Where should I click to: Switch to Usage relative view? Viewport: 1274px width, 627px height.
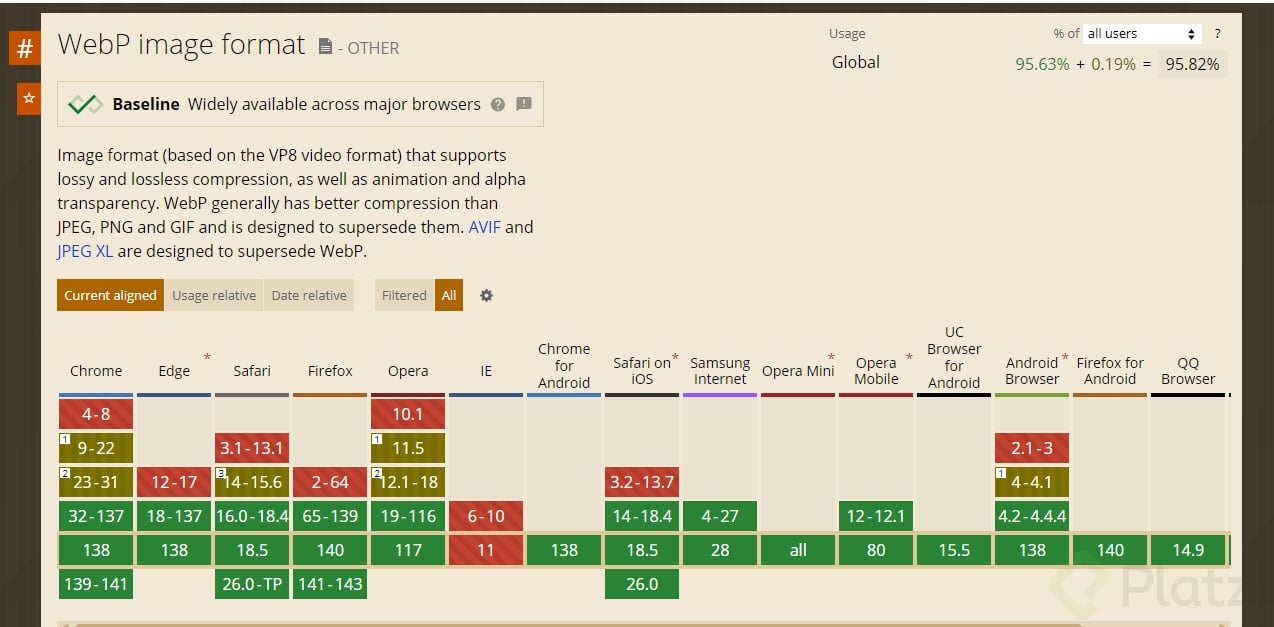[x=214, y=295]
